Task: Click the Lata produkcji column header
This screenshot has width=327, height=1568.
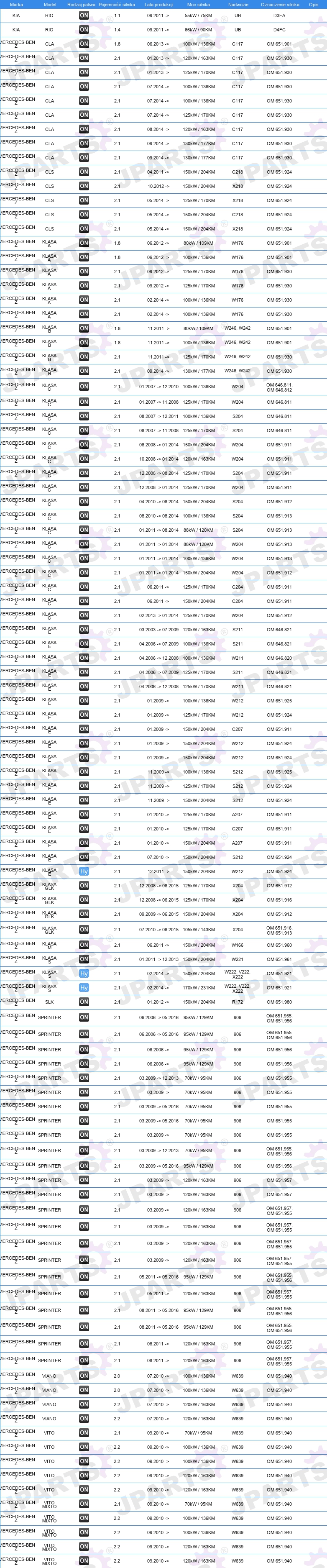Action: pos(158,4)
